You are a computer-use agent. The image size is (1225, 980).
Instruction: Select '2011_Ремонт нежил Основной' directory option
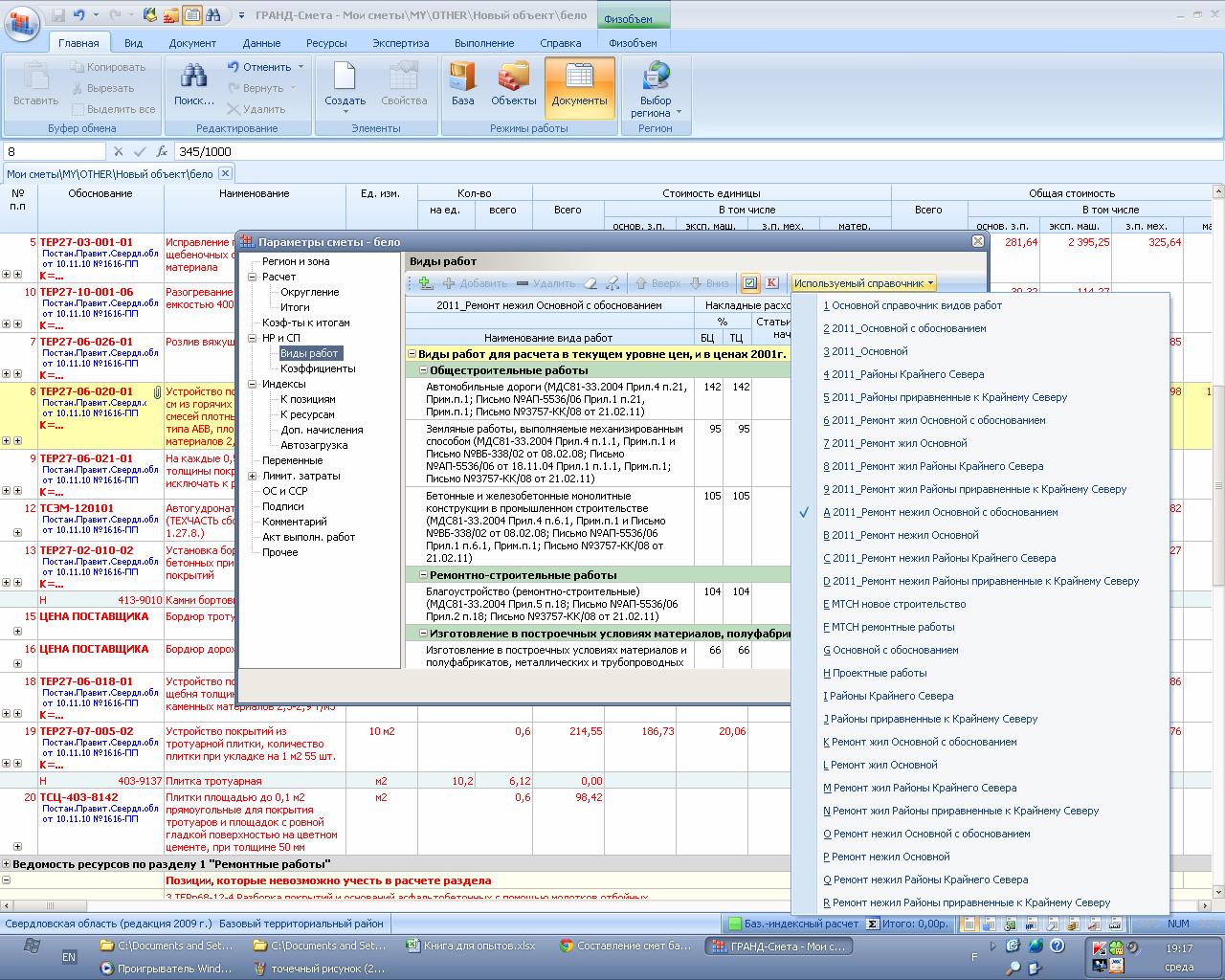(905, 535)
